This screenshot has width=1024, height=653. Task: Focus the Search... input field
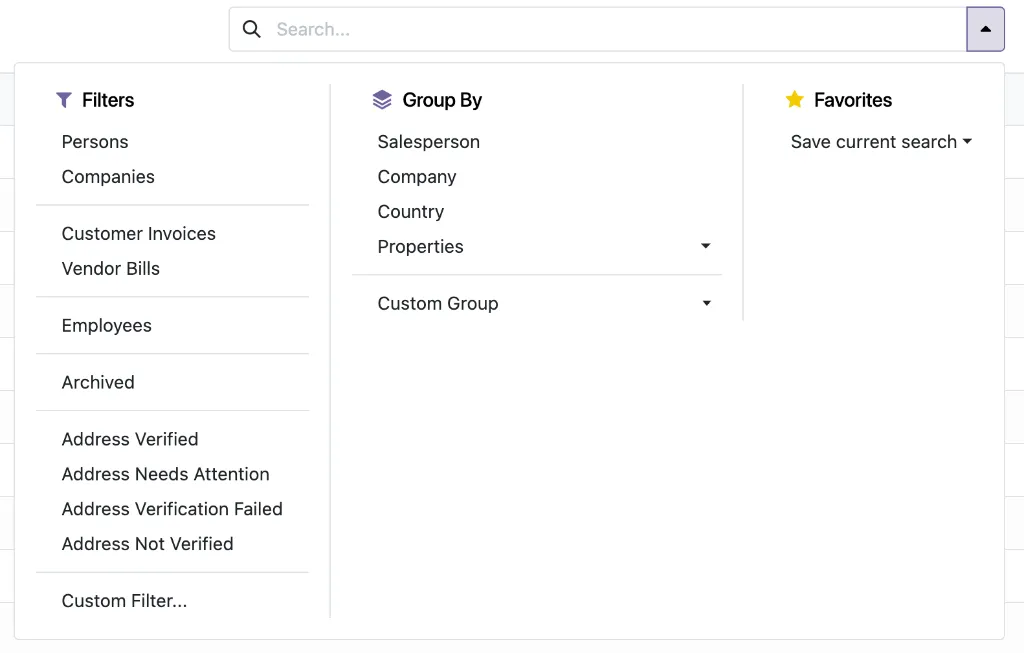(618, 29)
